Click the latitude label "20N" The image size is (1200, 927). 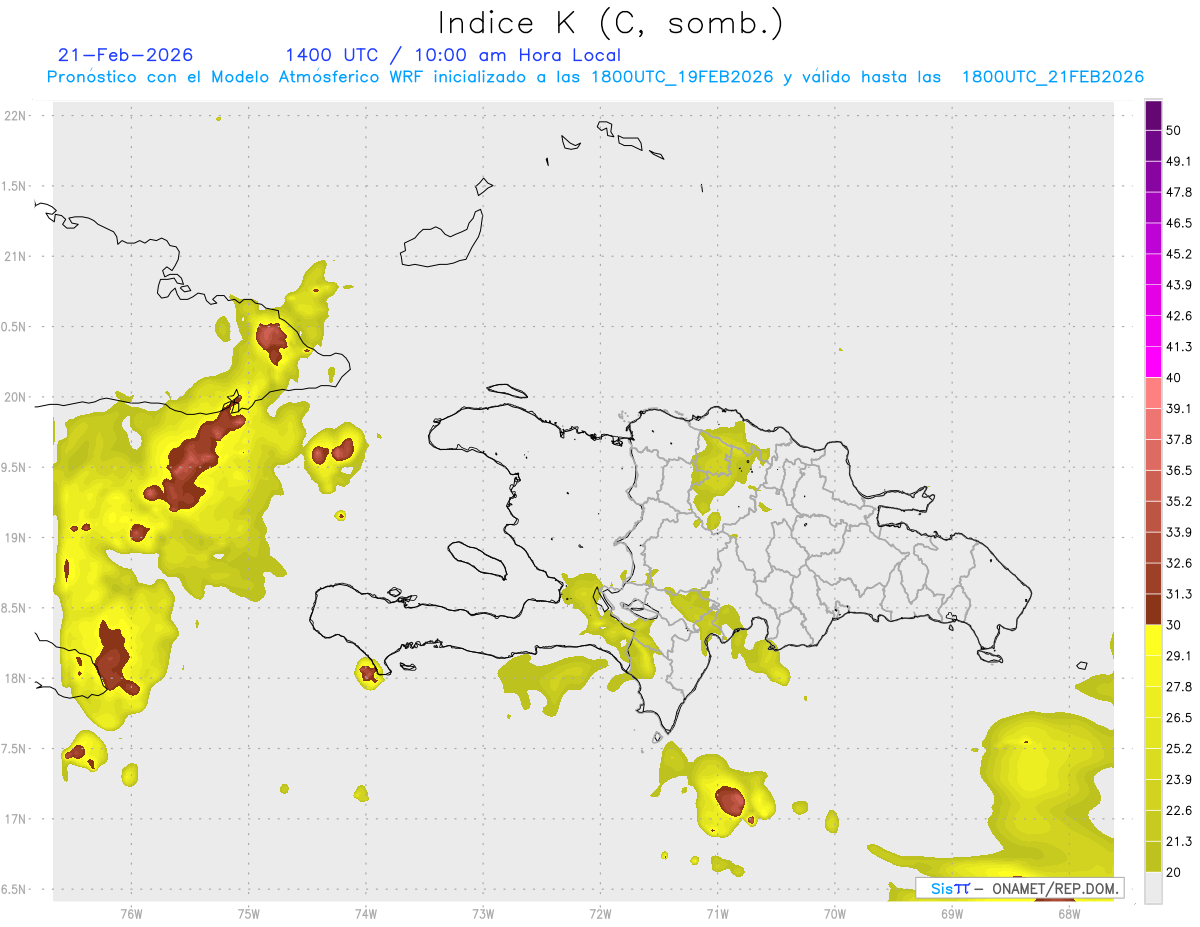coord(17,397)
